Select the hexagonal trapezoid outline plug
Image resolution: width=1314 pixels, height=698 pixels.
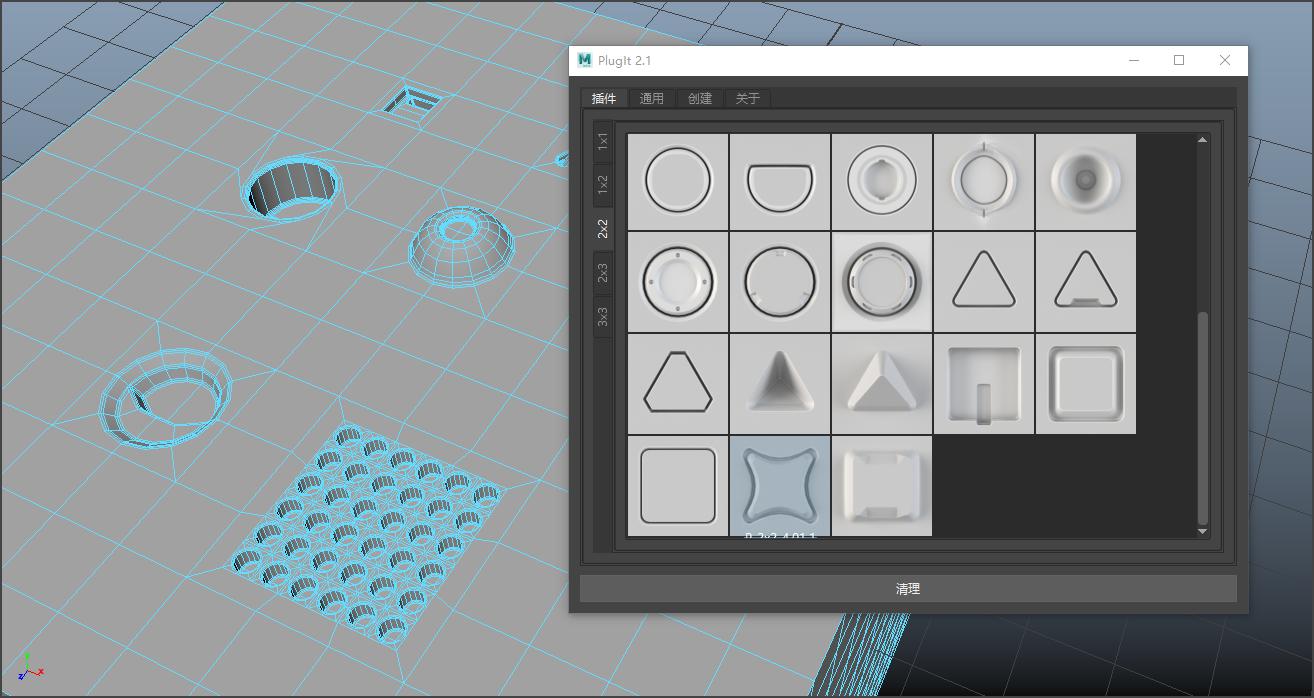pos(678,383)
